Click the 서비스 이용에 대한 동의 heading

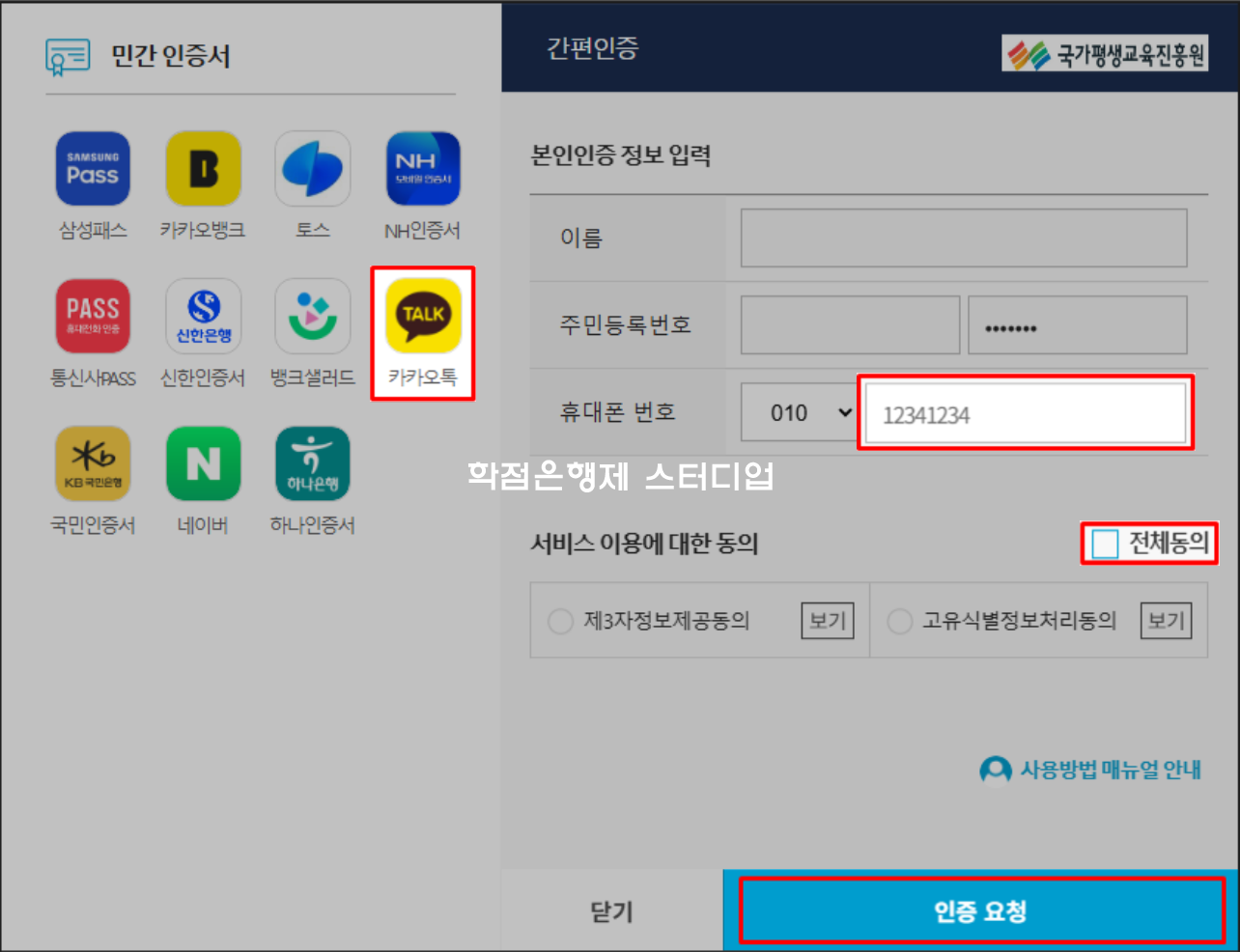644,544
